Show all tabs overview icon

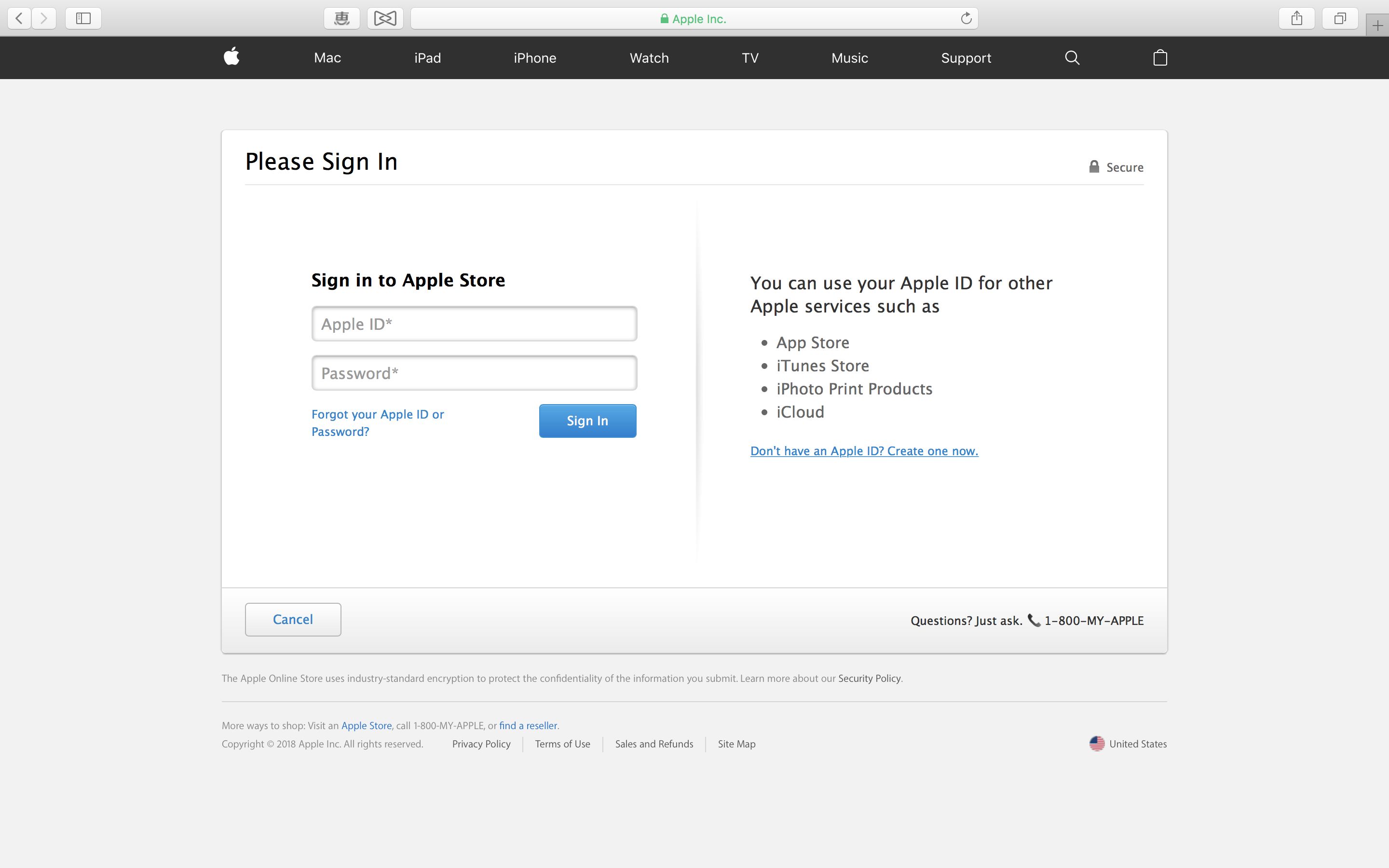pyautogui.click(x=1340, y=18)
